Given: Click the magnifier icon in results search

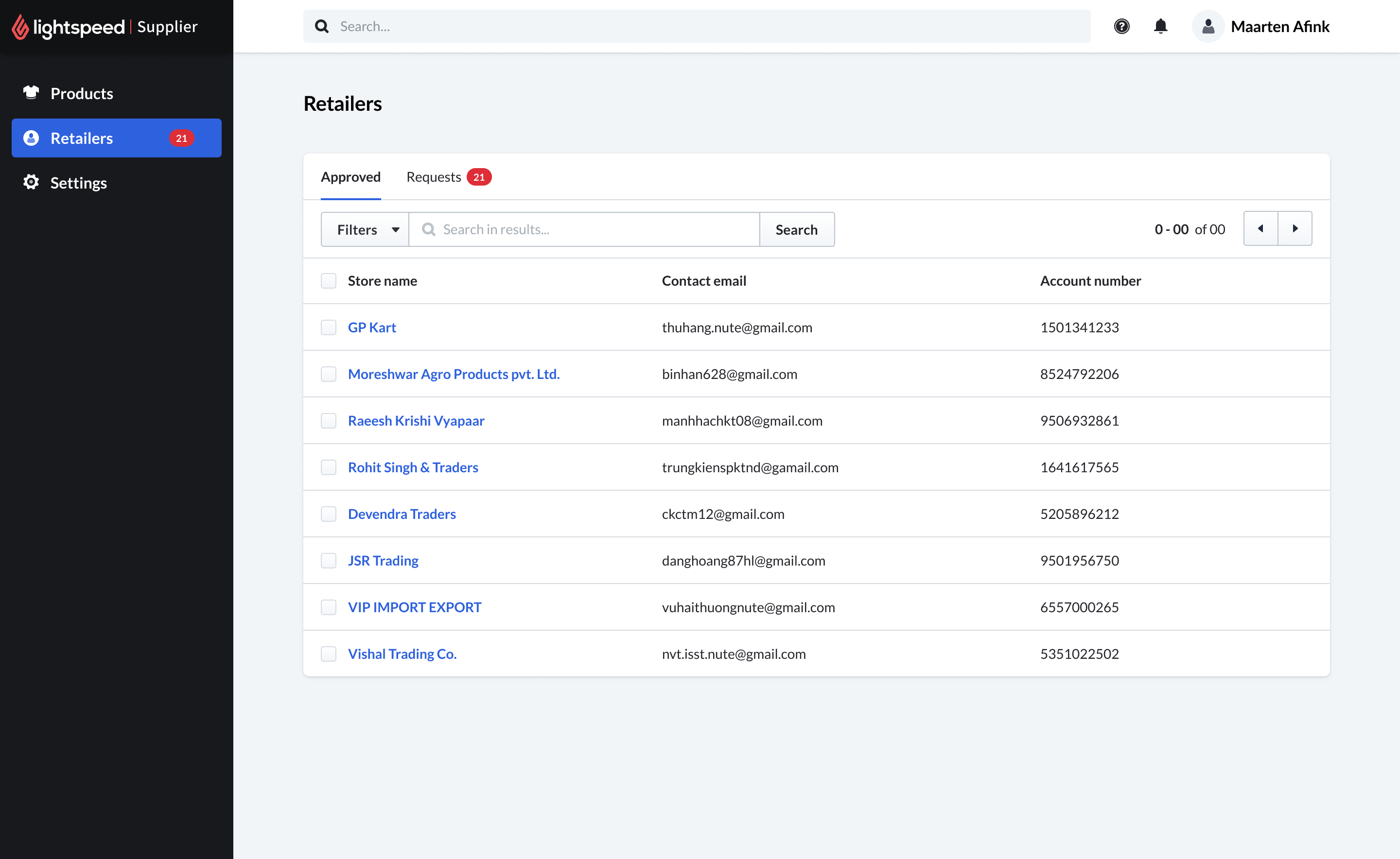Looking at the screenshot, I should pyautogui.click(x=429, y=229).
